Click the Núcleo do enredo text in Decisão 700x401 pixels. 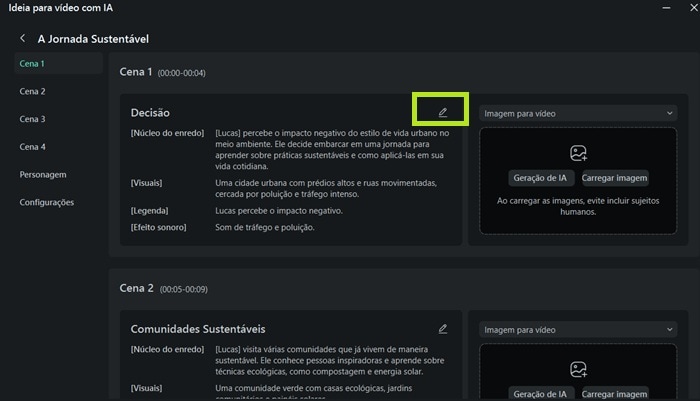[x=332, y=150]
